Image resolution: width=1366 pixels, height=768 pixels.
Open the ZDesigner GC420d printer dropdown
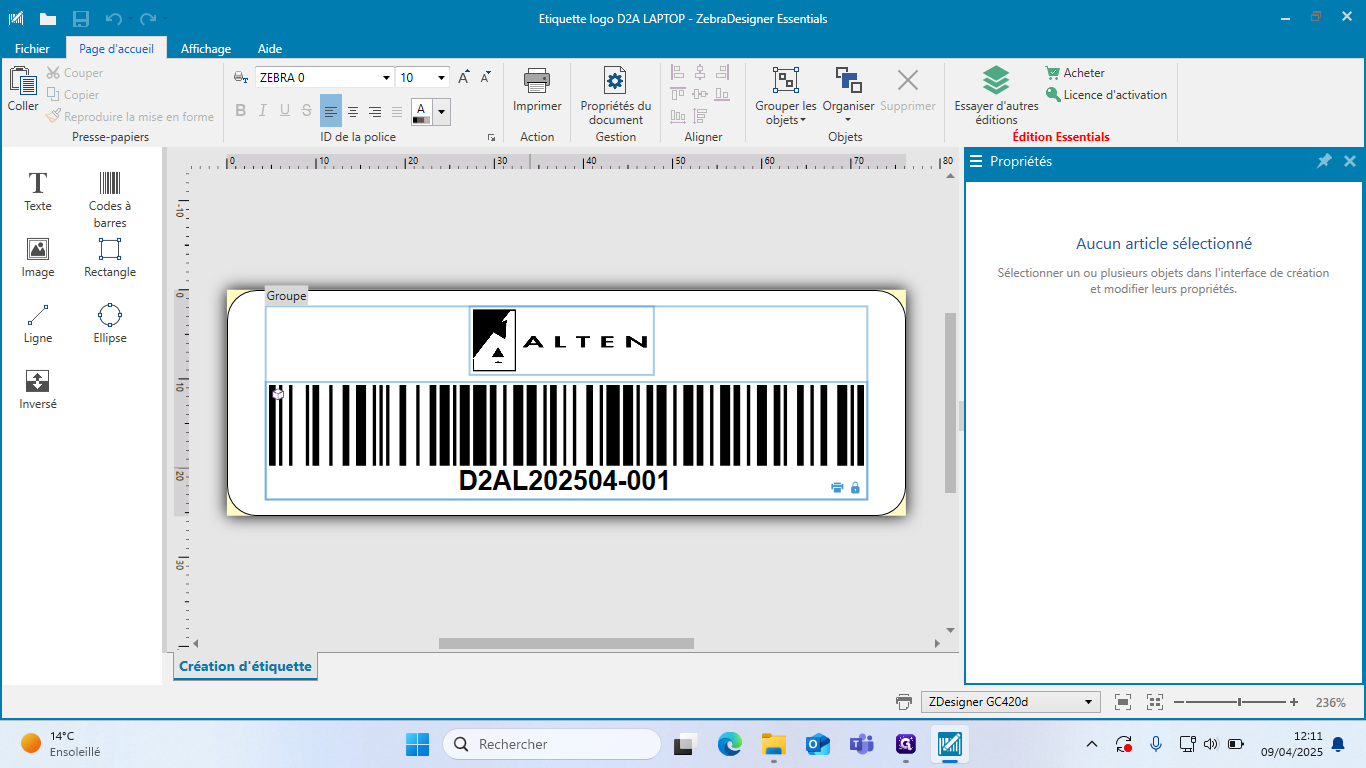(x=1088, y=702)
